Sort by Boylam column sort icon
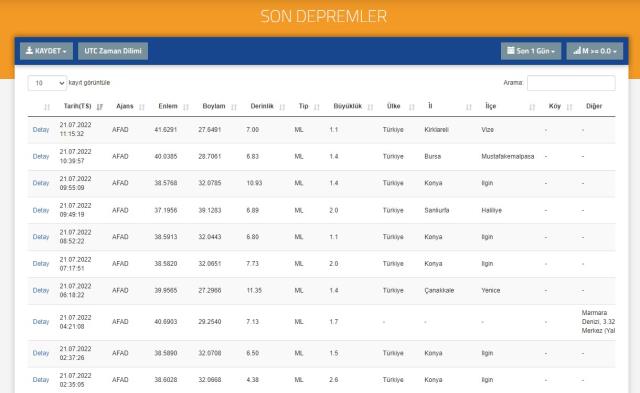 coord(233,107)
